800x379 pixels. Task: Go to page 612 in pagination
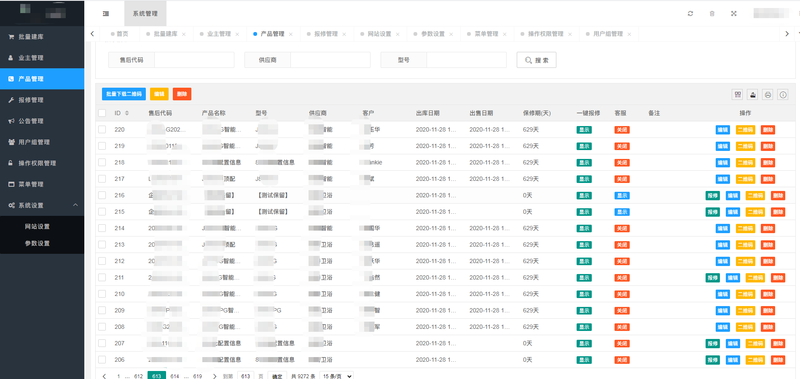pyautogui.click(x=138, y=376)
